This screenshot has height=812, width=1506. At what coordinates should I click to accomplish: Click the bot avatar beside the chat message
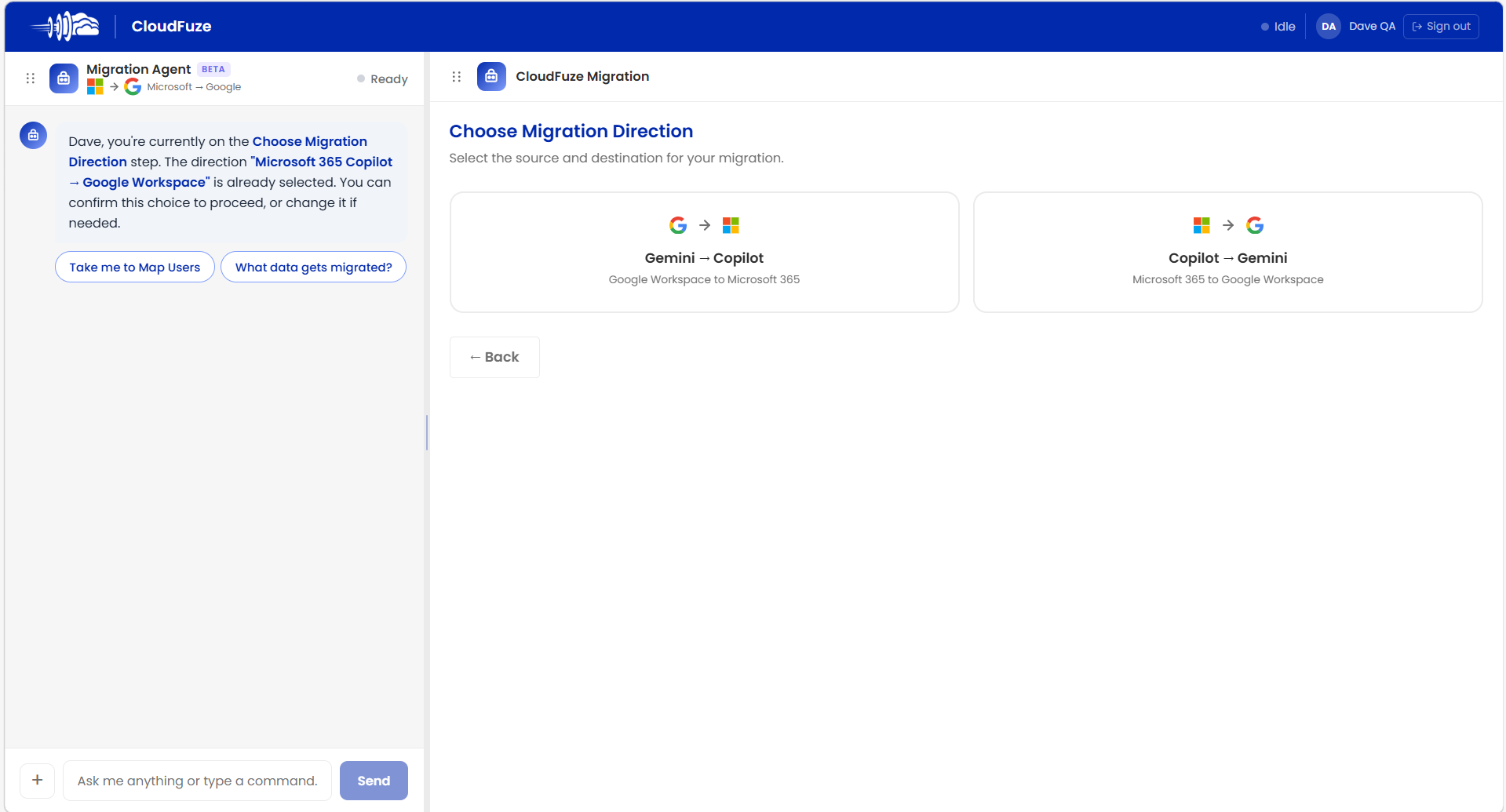pyautogui.click(x=33, y=135)
